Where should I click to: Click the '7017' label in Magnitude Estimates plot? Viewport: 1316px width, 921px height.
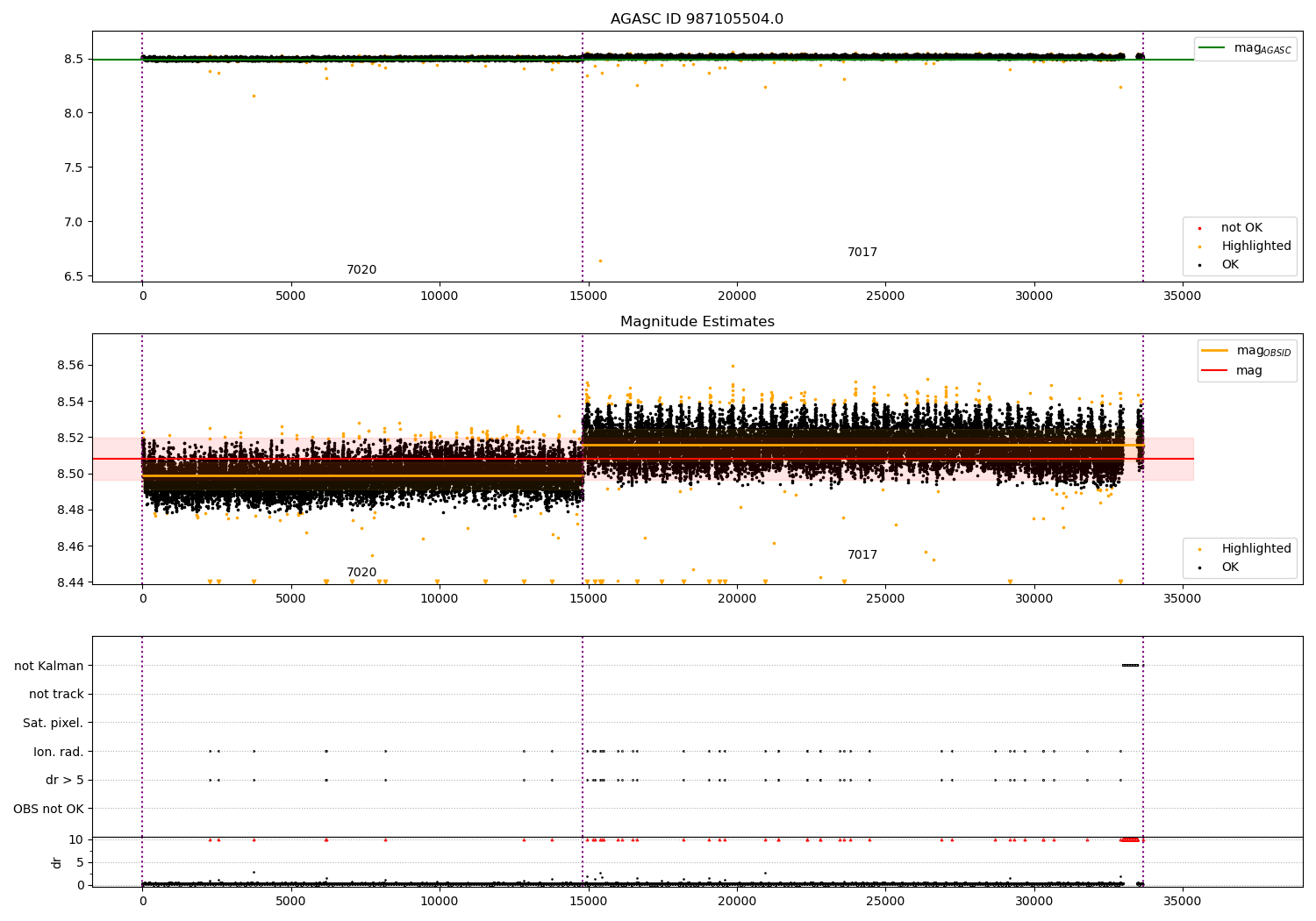pyautogui.click(x=862, y=555)
